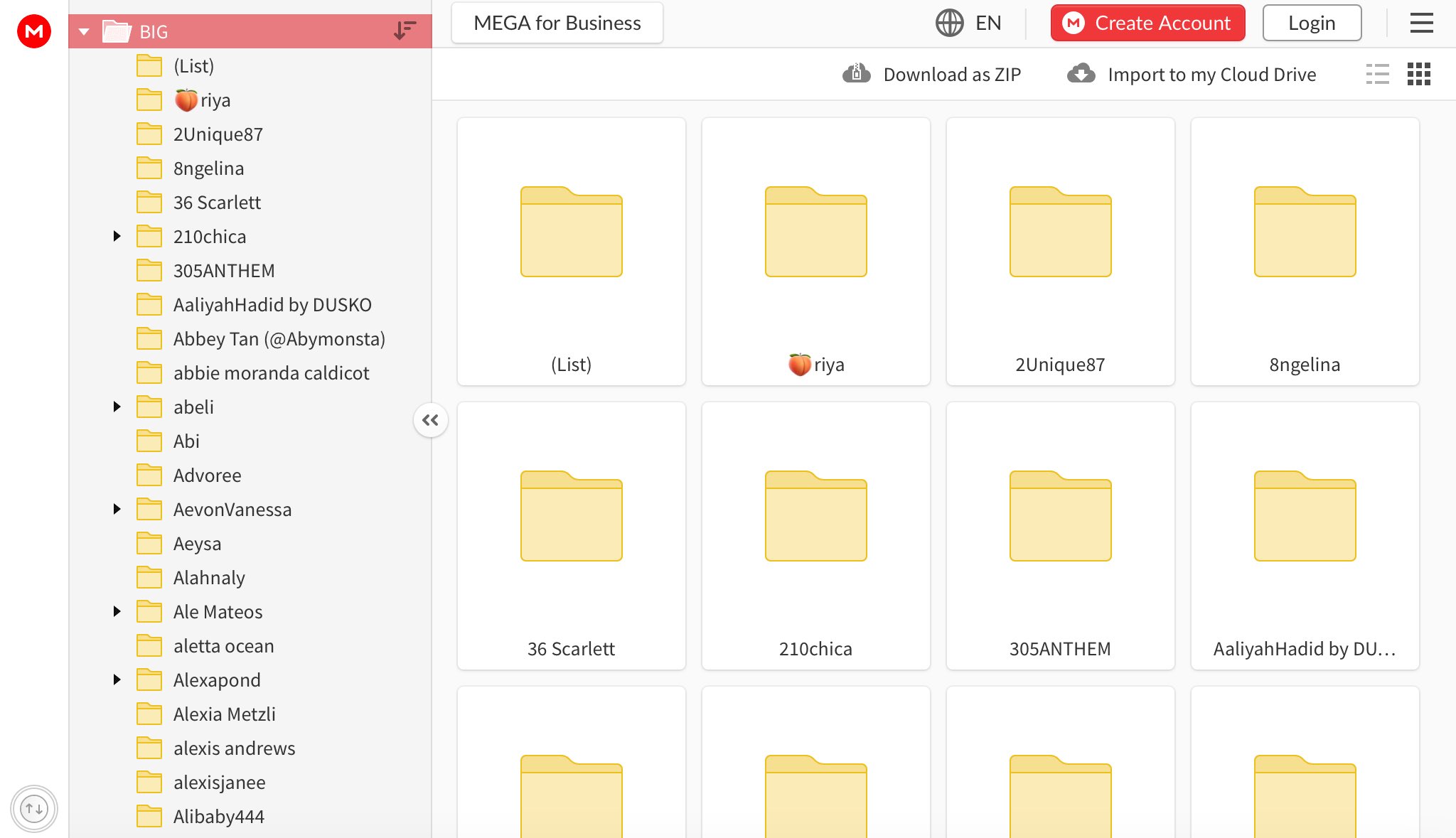Viewport: 1456px width, 838px height.
Task: Select the aletta ocean folder
Action: pyautogui.click(x=250, y=646)
